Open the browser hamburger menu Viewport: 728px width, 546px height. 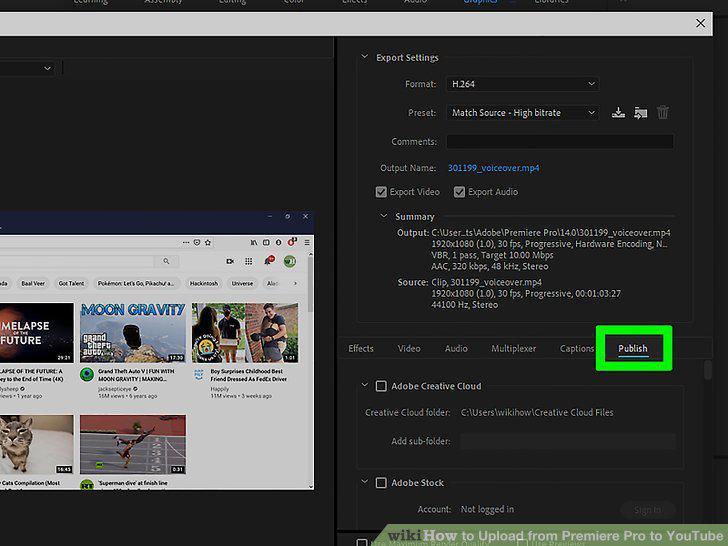(307, 242)
